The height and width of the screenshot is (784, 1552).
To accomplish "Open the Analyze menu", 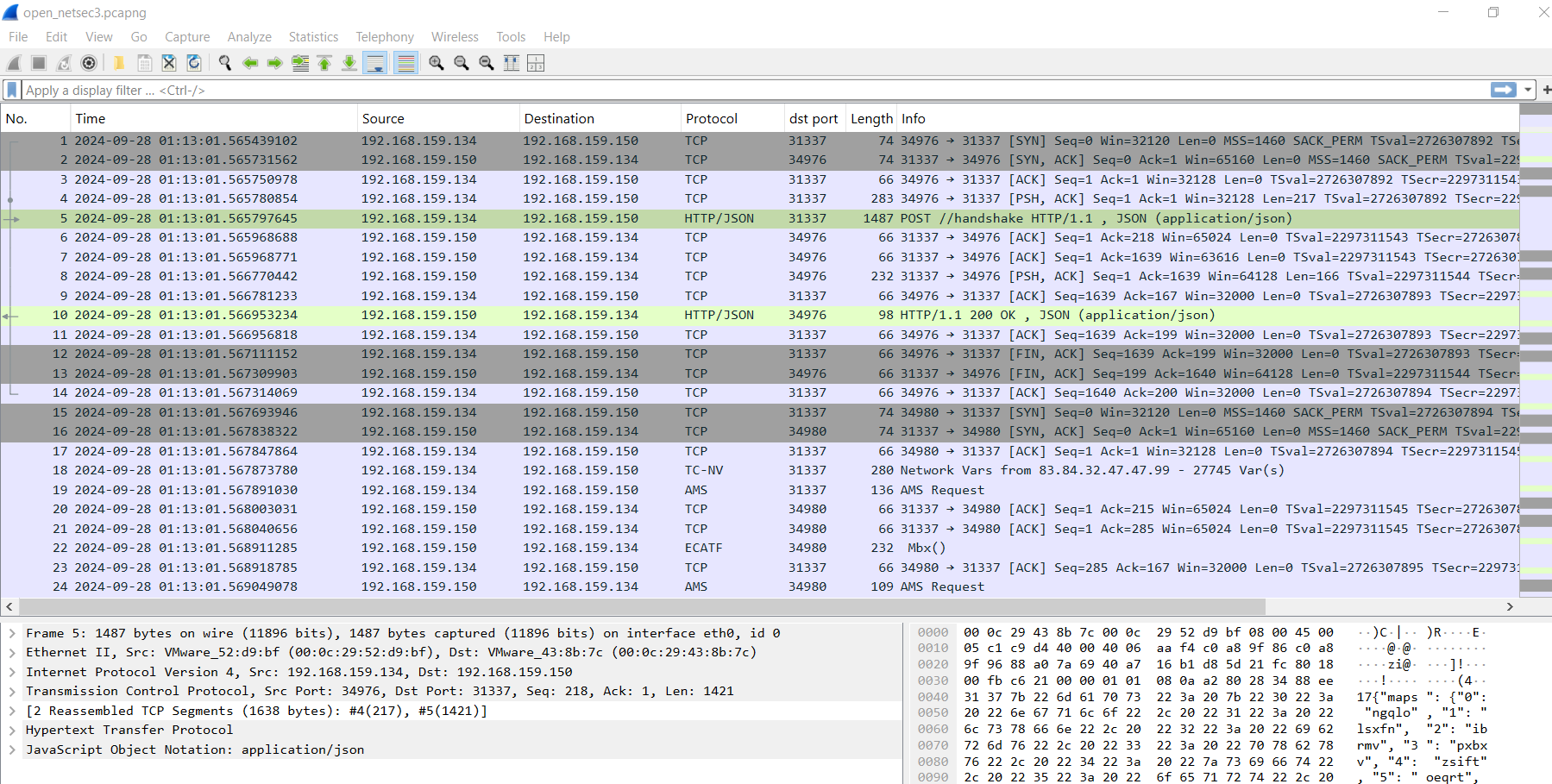I will click(249, 37).
